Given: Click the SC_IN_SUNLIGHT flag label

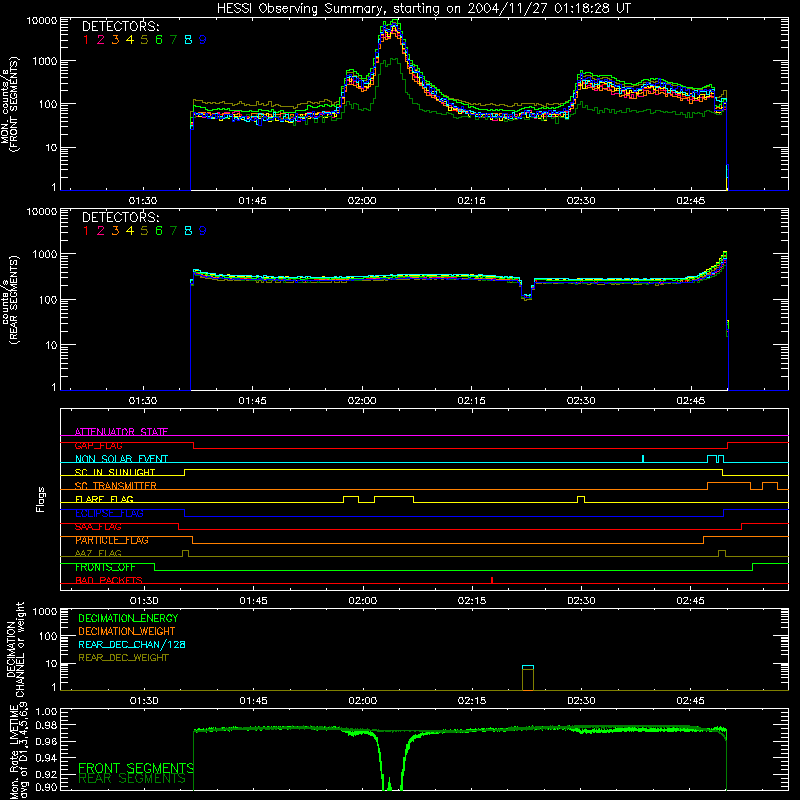Looking at the screenshot, I should [x=115, y=472].
